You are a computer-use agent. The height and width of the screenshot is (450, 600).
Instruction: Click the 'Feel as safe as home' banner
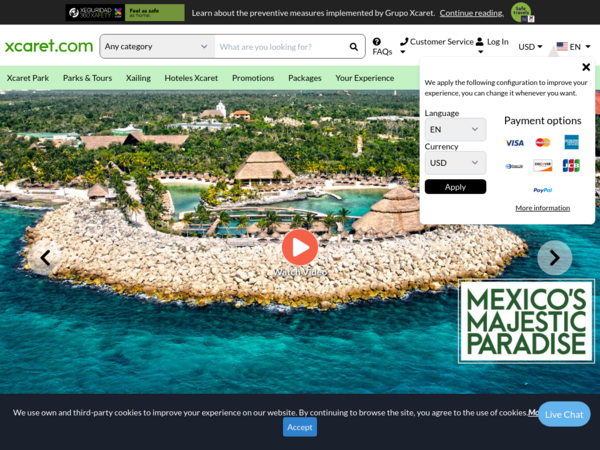155,13
